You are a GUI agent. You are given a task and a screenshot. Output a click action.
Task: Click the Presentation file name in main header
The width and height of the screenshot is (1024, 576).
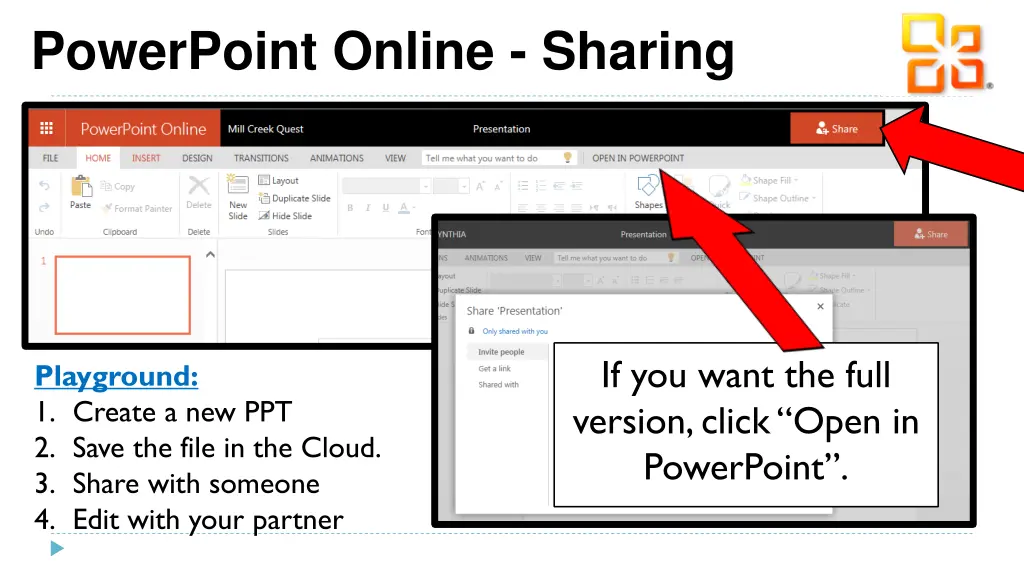(x=502, y=129)
